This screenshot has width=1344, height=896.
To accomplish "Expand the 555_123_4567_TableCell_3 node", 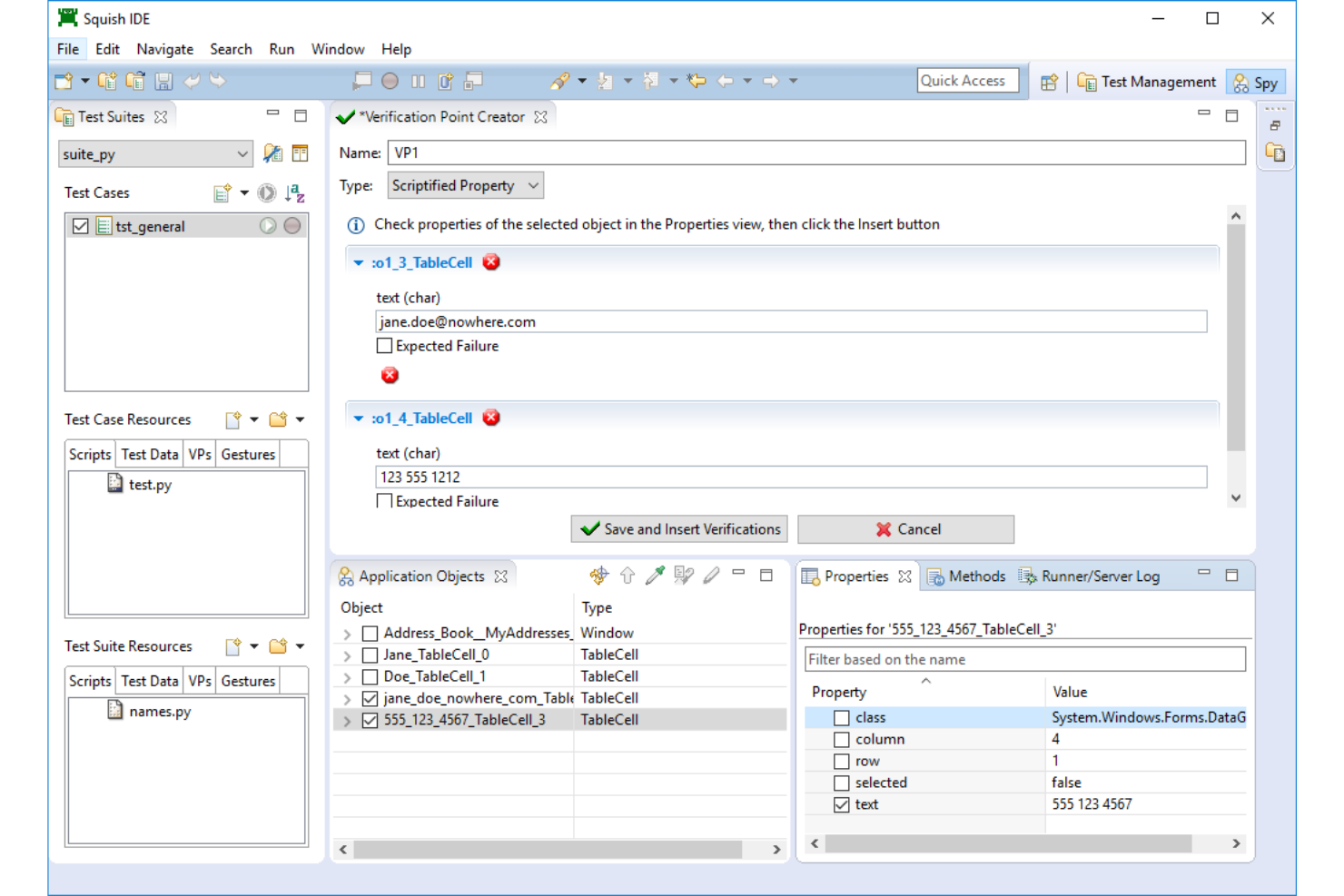I will coord(347,721).
